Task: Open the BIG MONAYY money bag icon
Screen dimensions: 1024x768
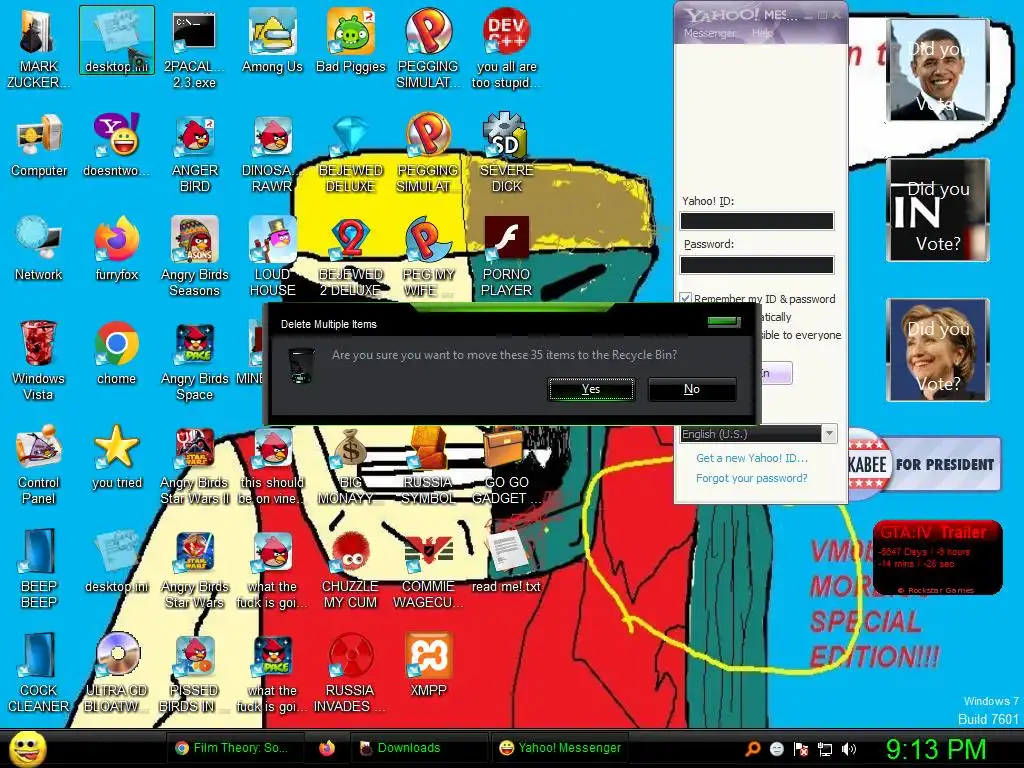Action: tap(351, 465)
